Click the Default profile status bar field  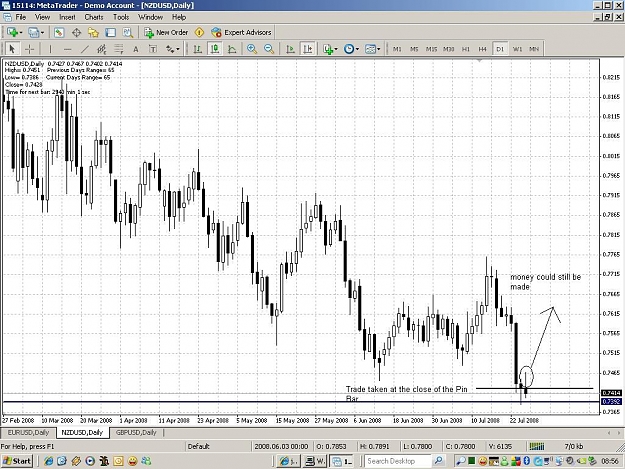(x=218, y=446)
